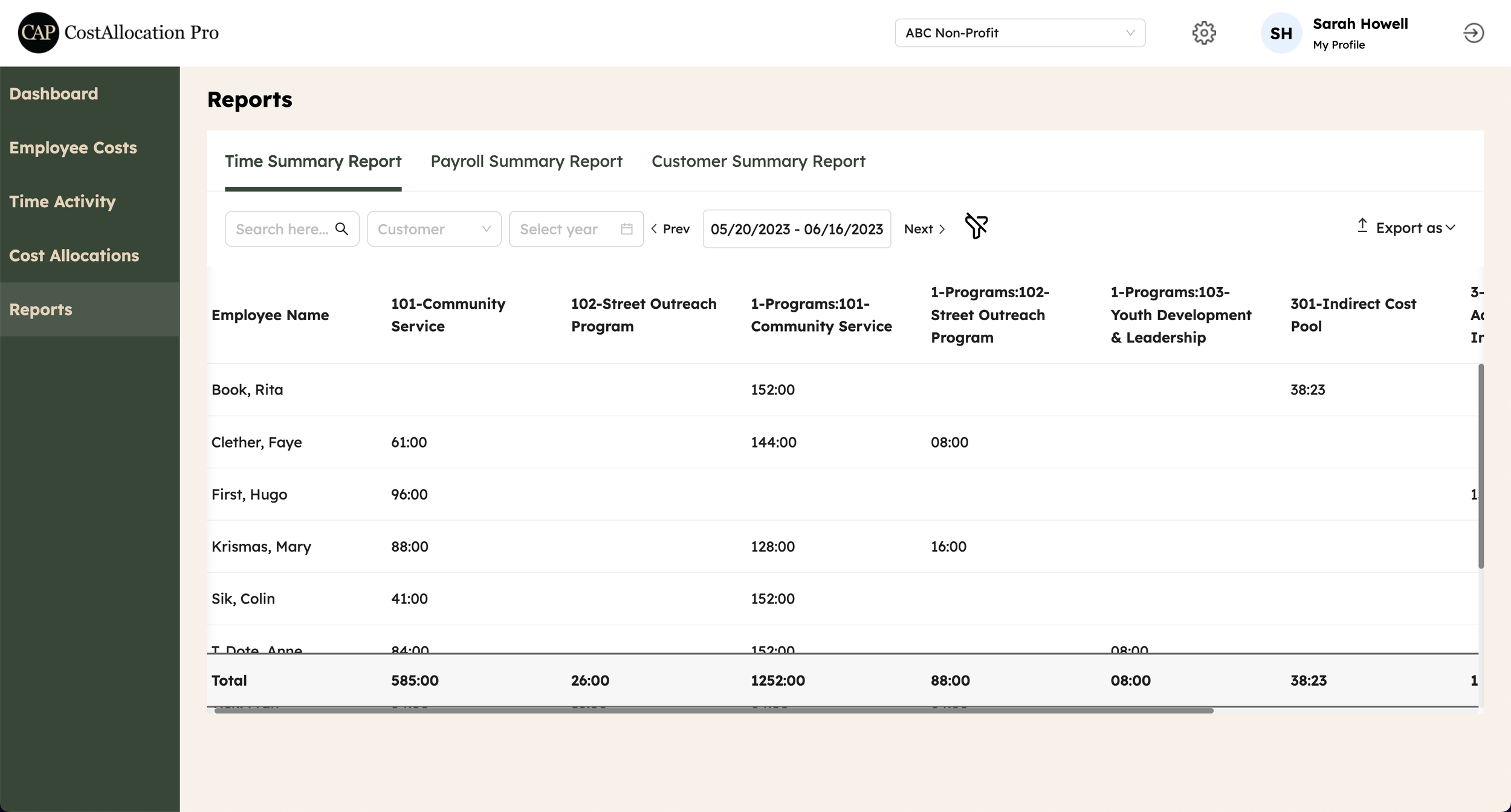Go to the Prev date range

point(670,229)
